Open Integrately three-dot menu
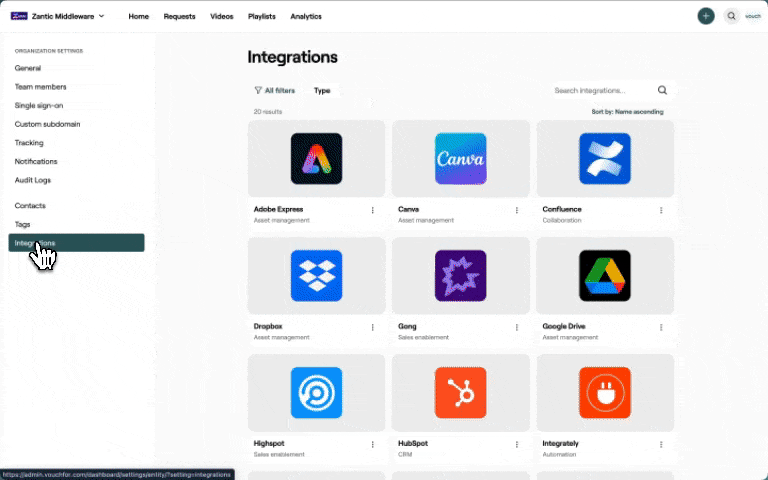This screenshot has width=768, height=480. [661, 444]
